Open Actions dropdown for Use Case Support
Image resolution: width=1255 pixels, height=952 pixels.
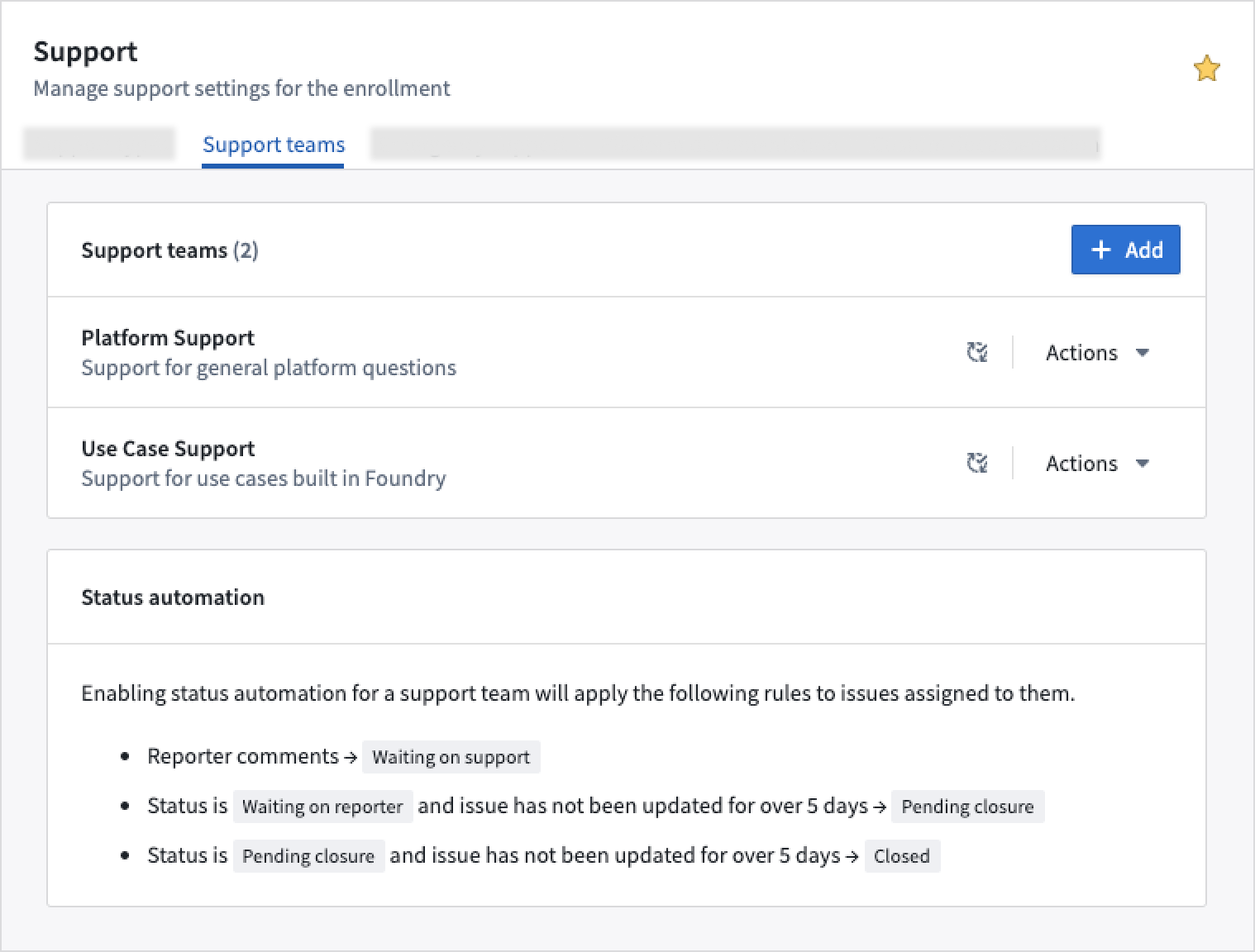point(1098,464)
